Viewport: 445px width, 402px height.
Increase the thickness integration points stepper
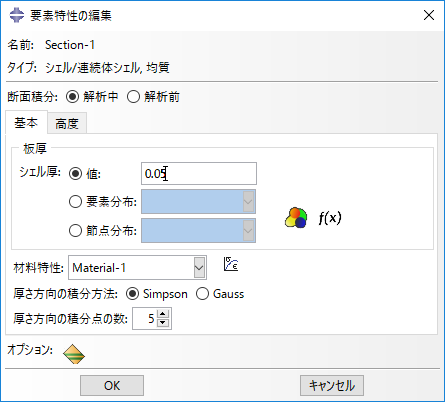[163, 314]
